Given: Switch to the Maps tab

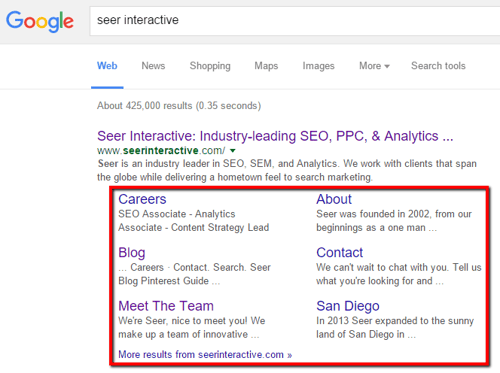Looking at the screenshot, I should click(266, 66).
